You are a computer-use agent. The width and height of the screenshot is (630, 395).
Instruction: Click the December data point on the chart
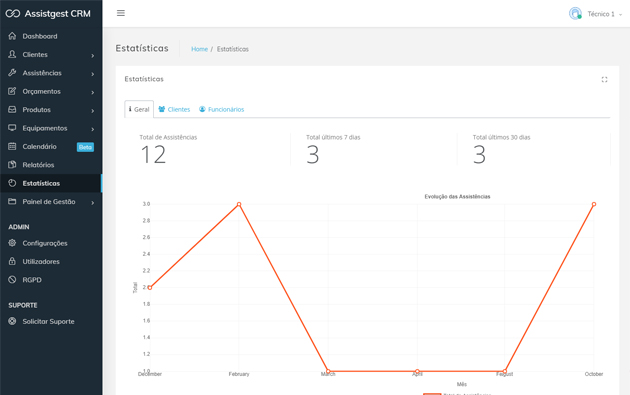click(150, 287)
